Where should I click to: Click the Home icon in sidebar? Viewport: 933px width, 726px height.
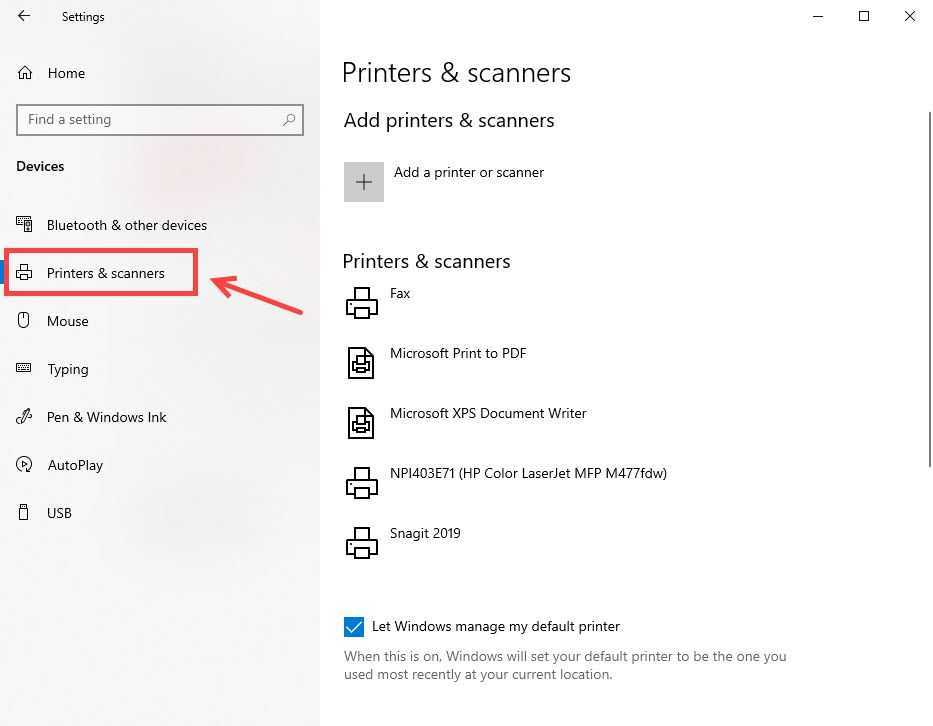25,73
